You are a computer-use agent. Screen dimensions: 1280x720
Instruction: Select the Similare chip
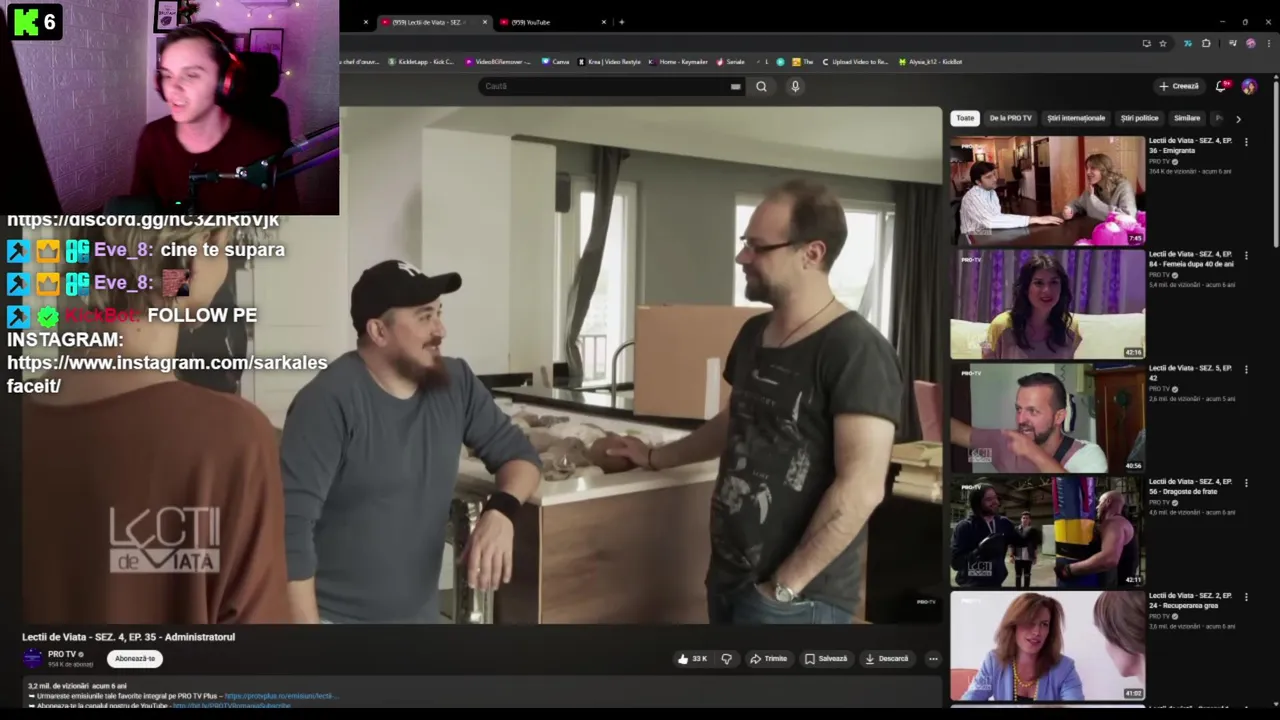coord(1187,118)
